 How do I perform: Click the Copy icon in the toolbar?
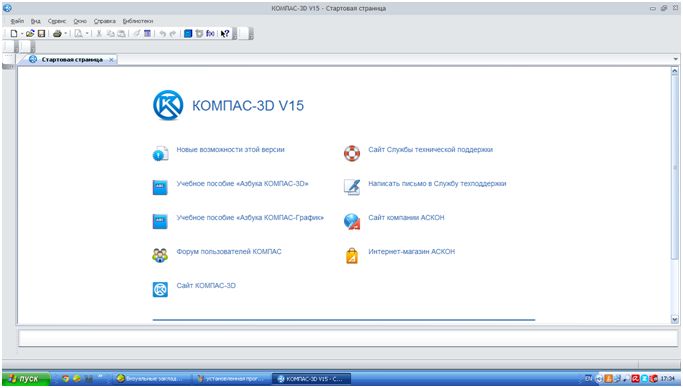(111, 34)
